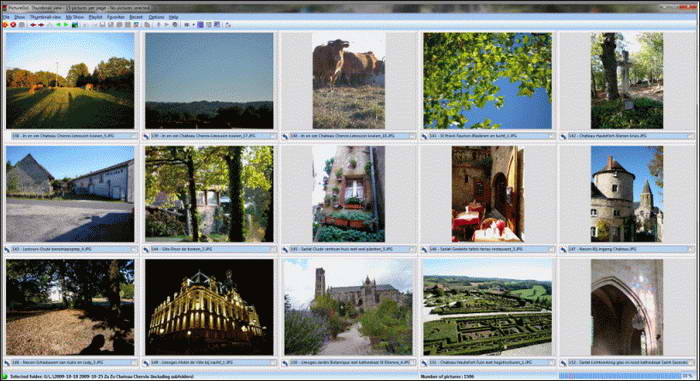The width and height of the screenshot is (700, 381).
Task: Click the red stop circle toolbar icon
Action: point(13,25)
